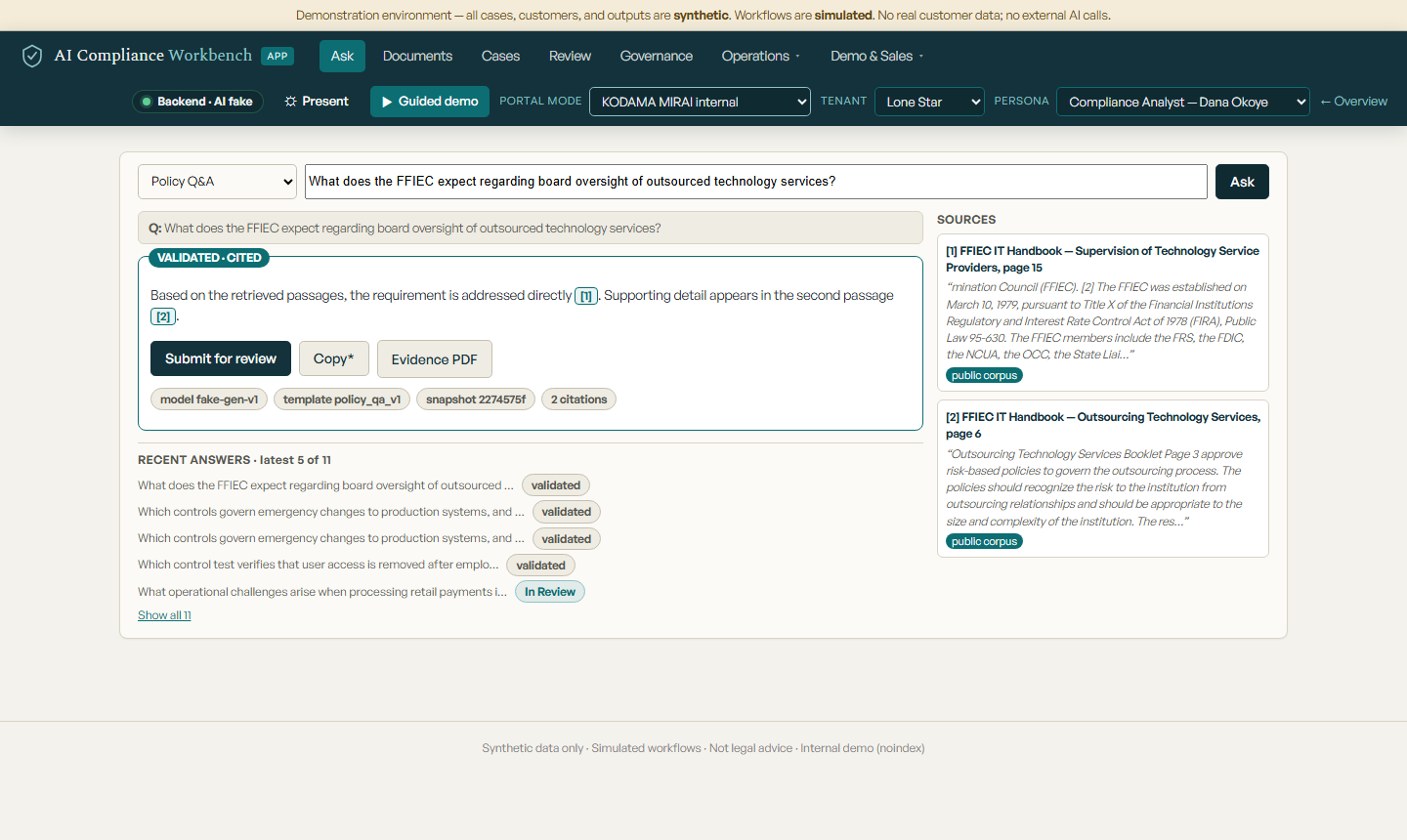
Task: Click AI Compliance Workbench title
Action: [x=153, y=56]
